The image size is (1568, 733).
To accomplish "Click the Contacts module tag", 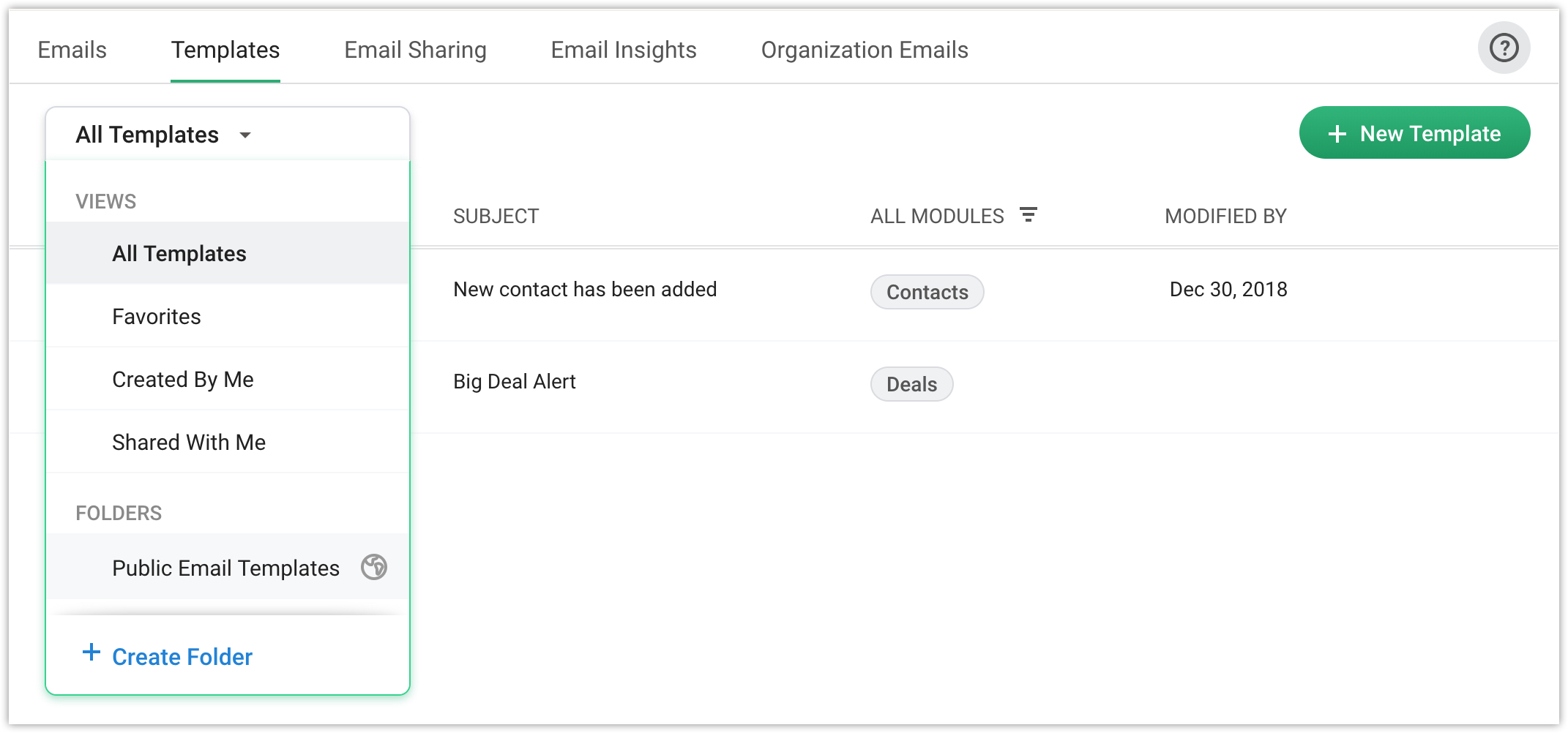I will click(x=927, y=292).
